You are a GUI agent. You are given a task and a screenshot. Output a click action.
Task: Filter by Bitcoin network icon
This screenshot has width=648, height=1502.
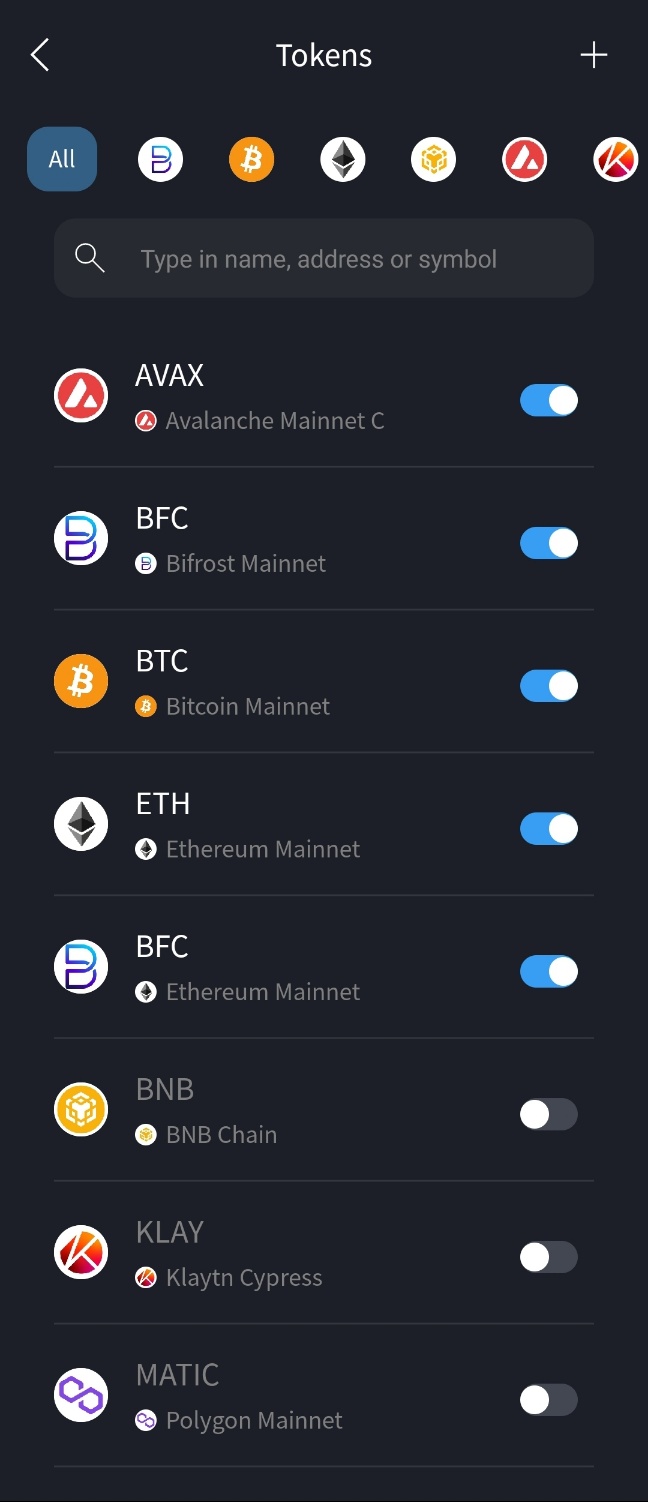pyautogui.click(x=251, y=159)
